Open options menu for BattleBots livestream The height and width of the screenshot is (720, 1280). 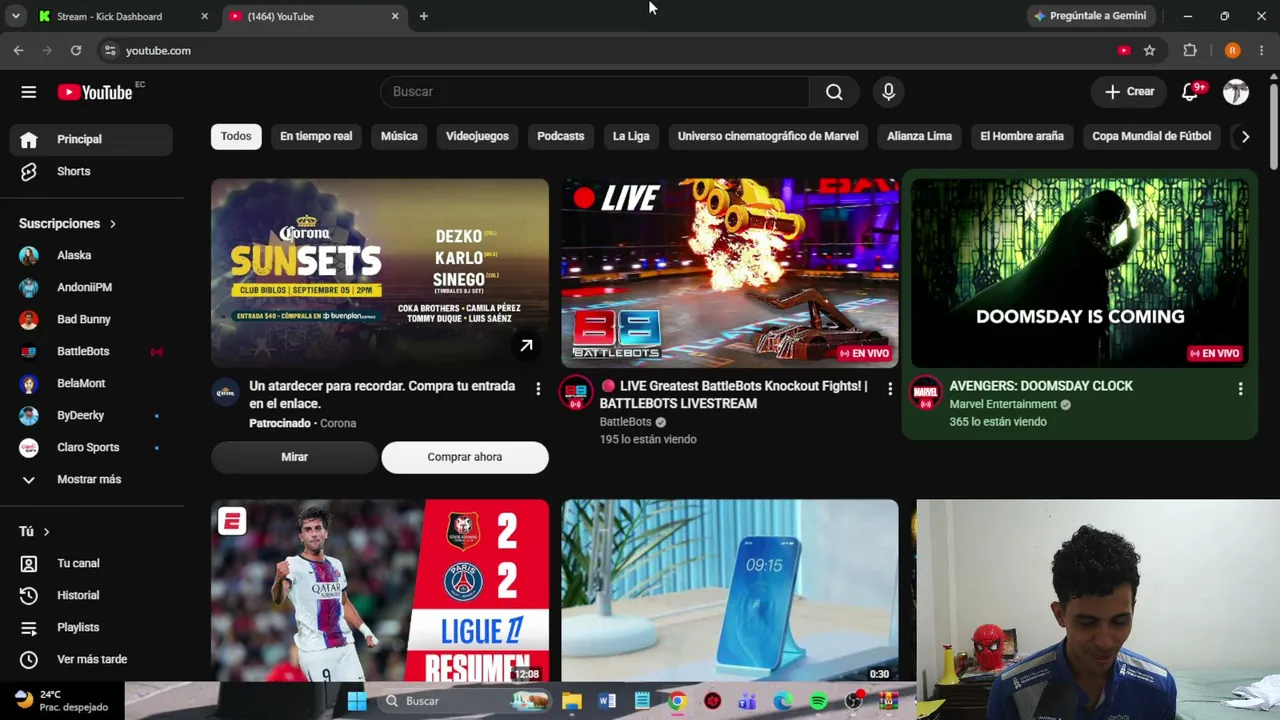point(890,388)
